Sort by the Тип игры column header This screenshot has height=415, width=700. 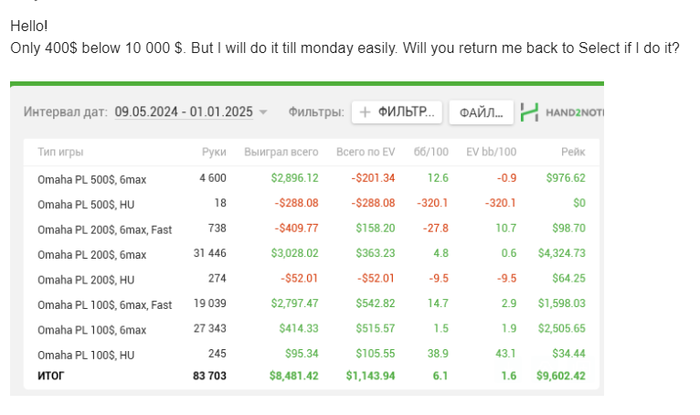60,151
